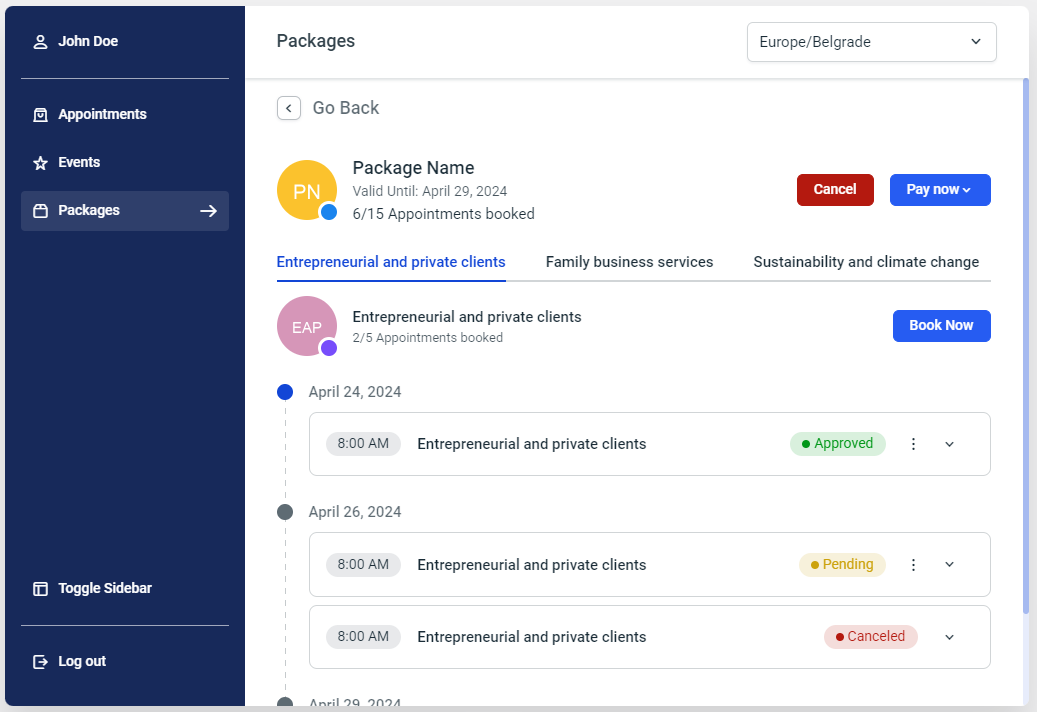Click the pink EAP service avatar
The height and width of the screenshot is (712, 1037).
click(307, 326)
